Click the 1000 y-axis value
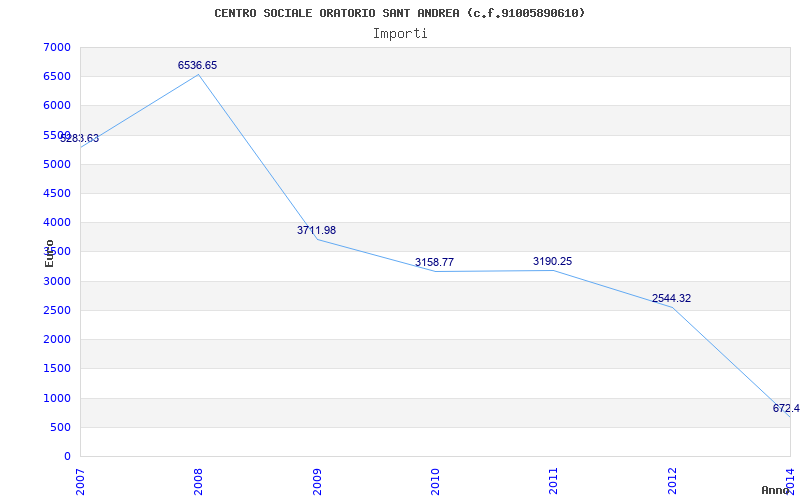Image resolution: width=800 pixels, height=500 pixels. pos(57,398)
